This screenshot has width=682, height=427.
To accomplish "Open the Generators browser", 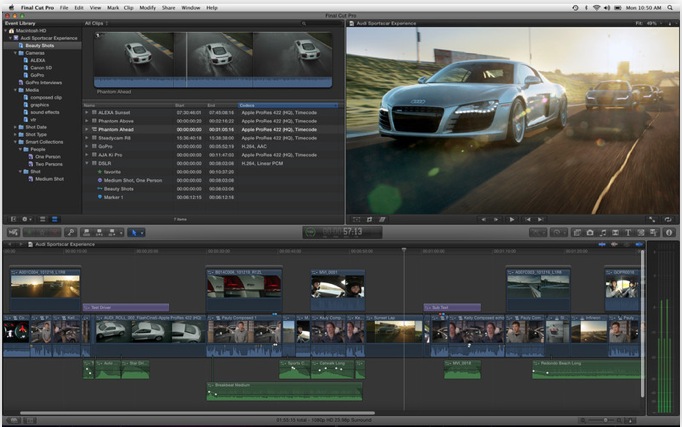I will coord(641,233).
